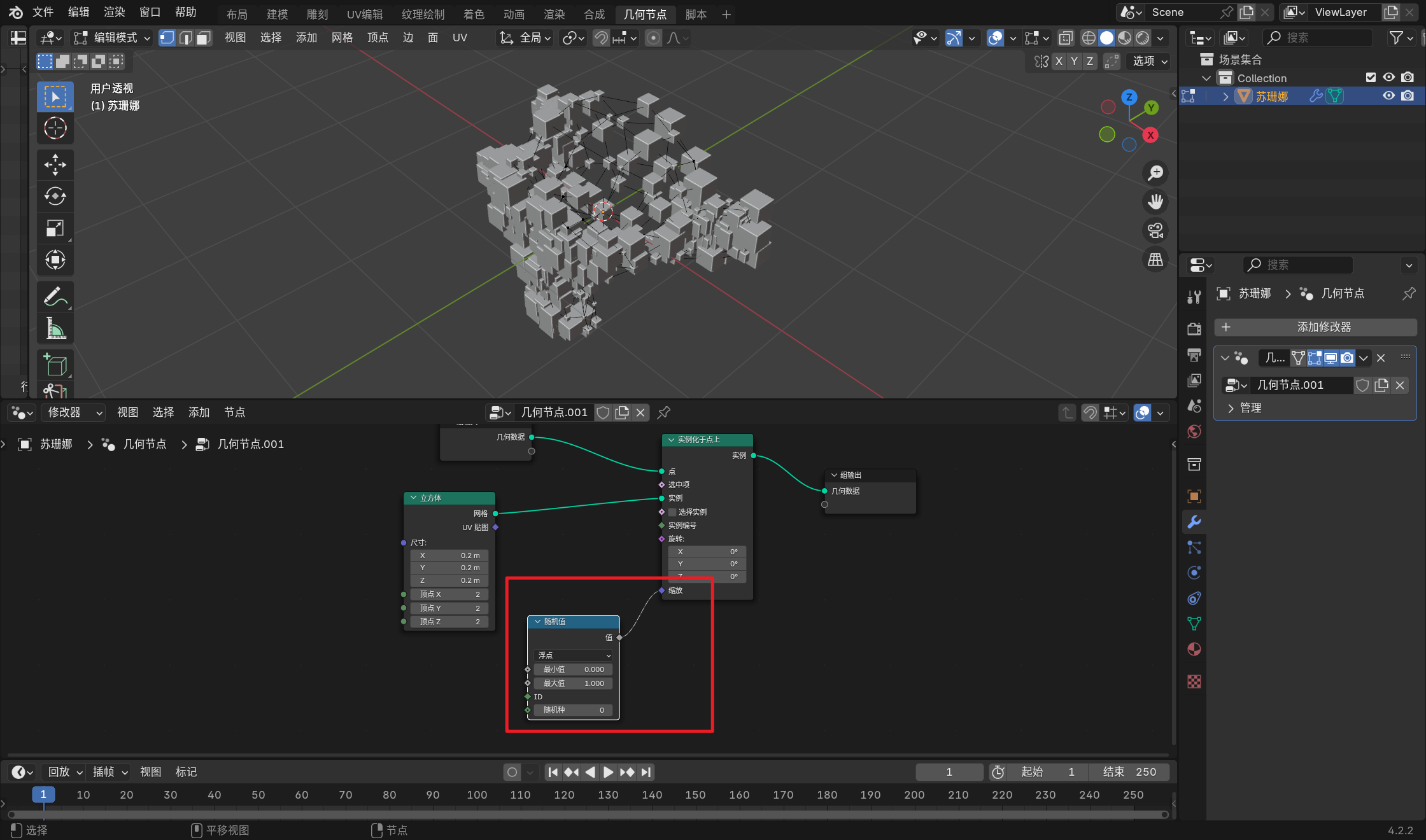This screenshot has height=840, width=1426.
Task: Open the 浮点 data type dropdown
Action: point(574,655)
